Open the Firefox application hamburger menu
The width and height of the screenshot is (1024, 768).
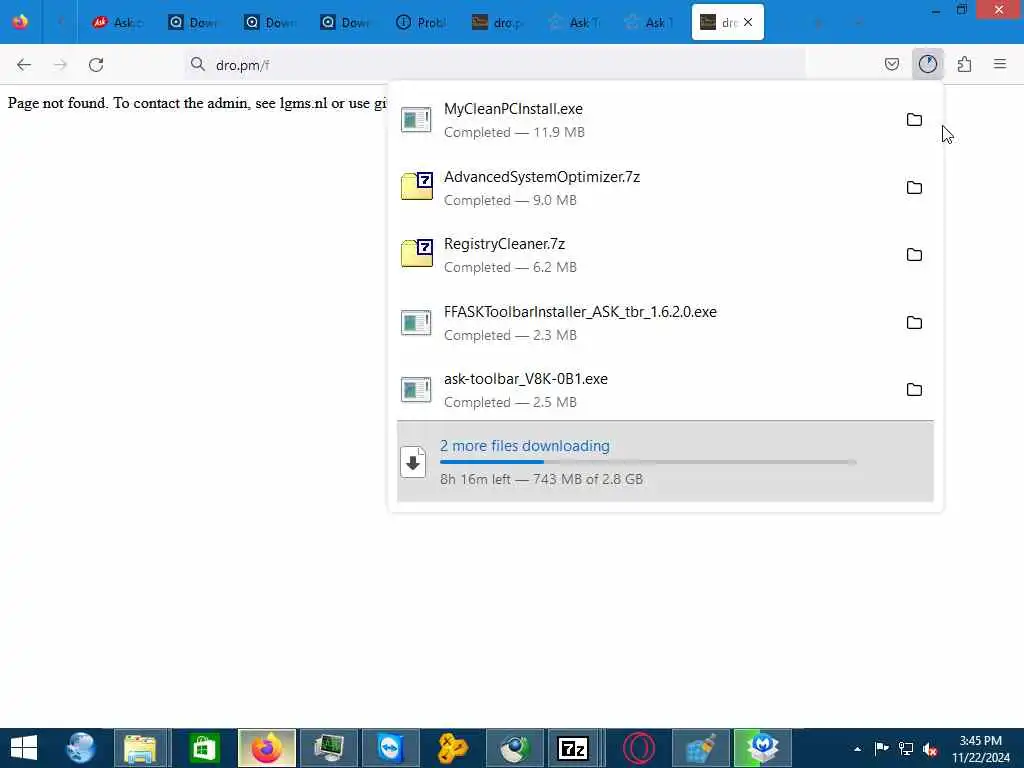click(1000, 64)
